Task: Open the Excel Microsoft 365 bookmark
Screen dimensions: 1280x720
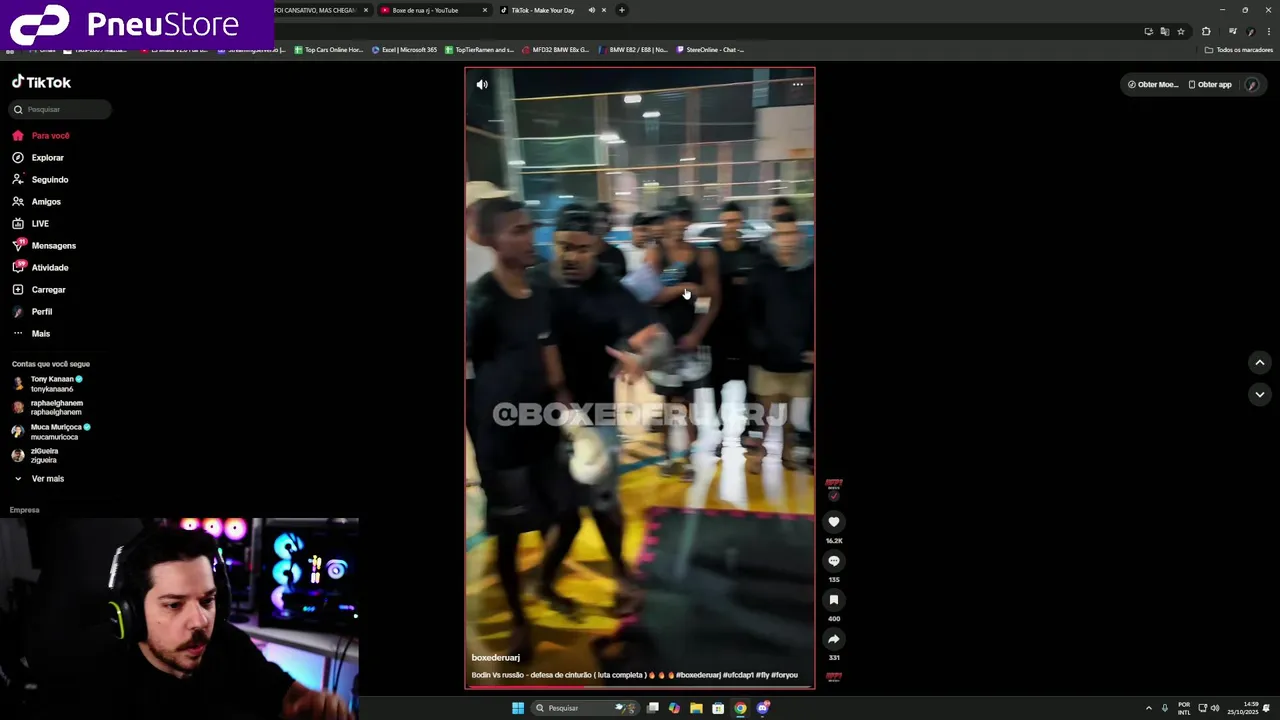Action: 405,50
